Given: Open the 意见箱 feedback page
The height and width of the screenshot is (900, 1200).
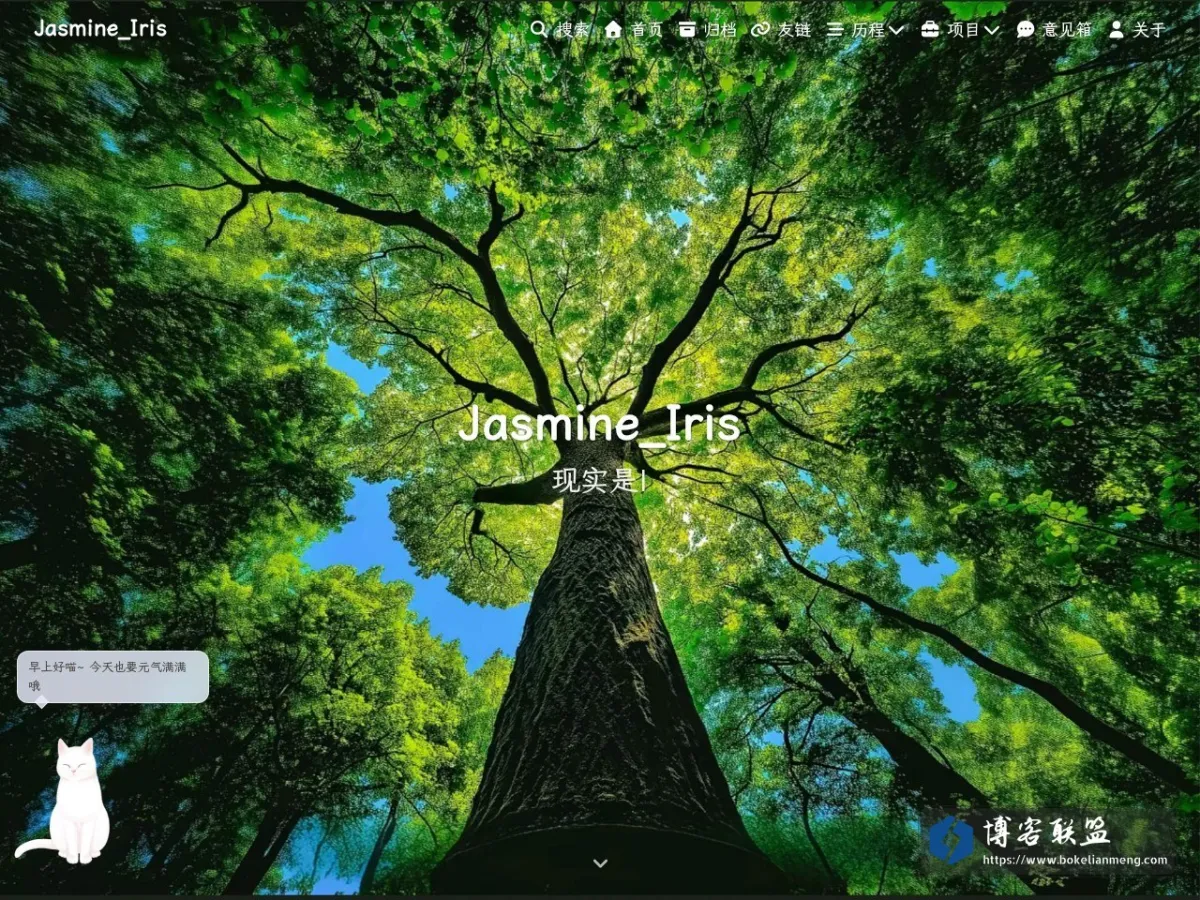Looking at the screenshot, I should (x=1068, y=29).
